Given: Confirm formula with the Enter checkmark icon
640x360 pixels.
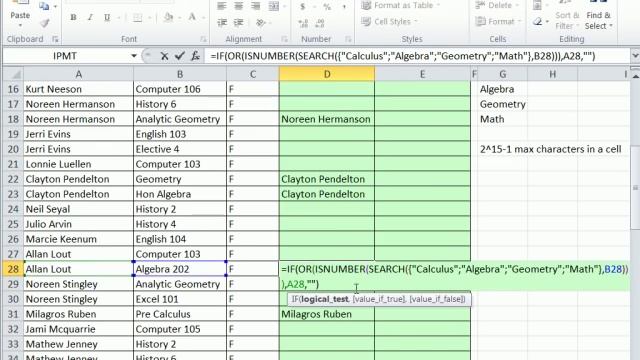Looking at the screenshot, I should pos(180,56).
